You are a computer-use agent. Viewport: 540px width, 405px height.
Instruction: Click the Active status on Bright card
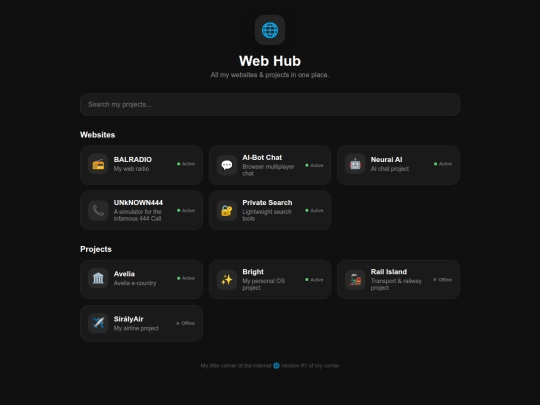314,280
